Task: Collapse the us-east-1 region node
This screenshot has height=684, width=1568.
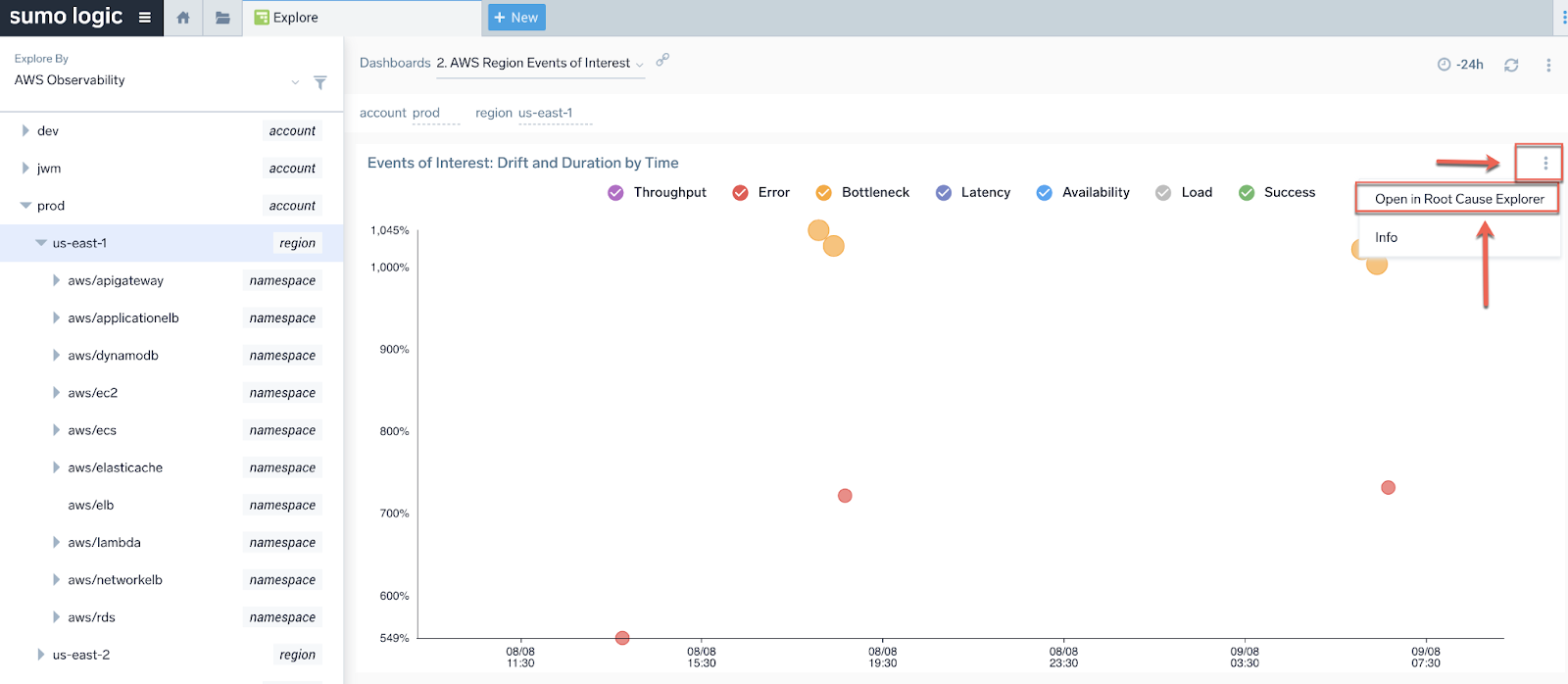Action: tap(41, 243)
